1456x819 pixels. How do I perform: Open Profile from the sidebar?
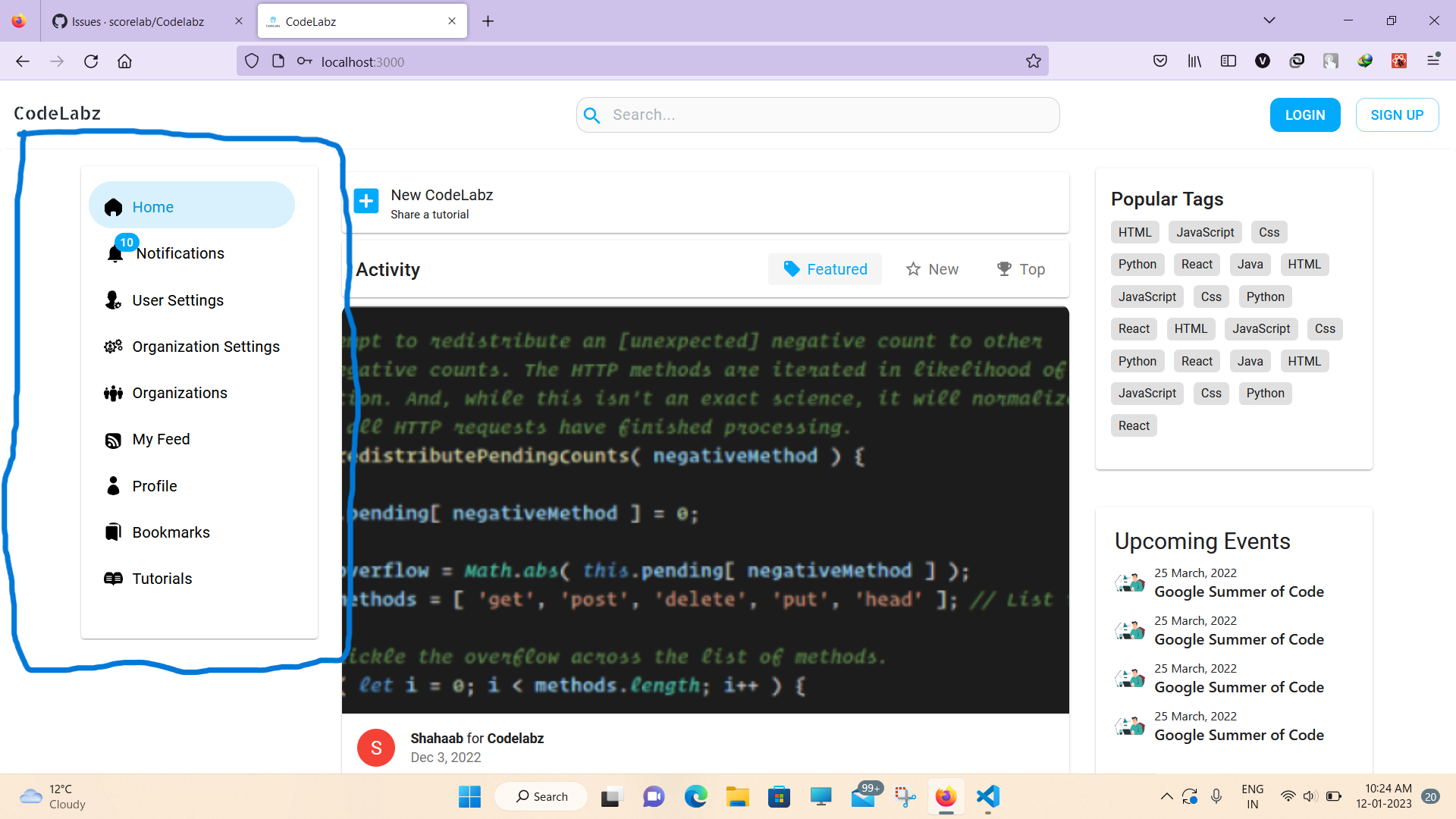click(154, 485)
